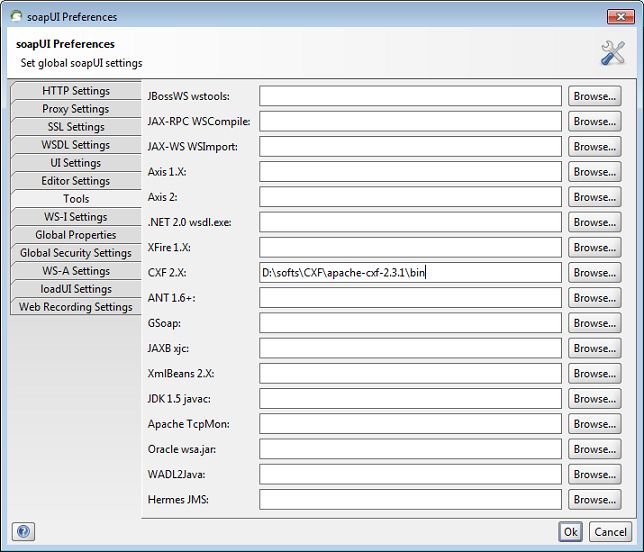The height and width of the screenshot is (552, 644).
Task: Browse for Hermes JMS directory
Action: tap(594, 500)
